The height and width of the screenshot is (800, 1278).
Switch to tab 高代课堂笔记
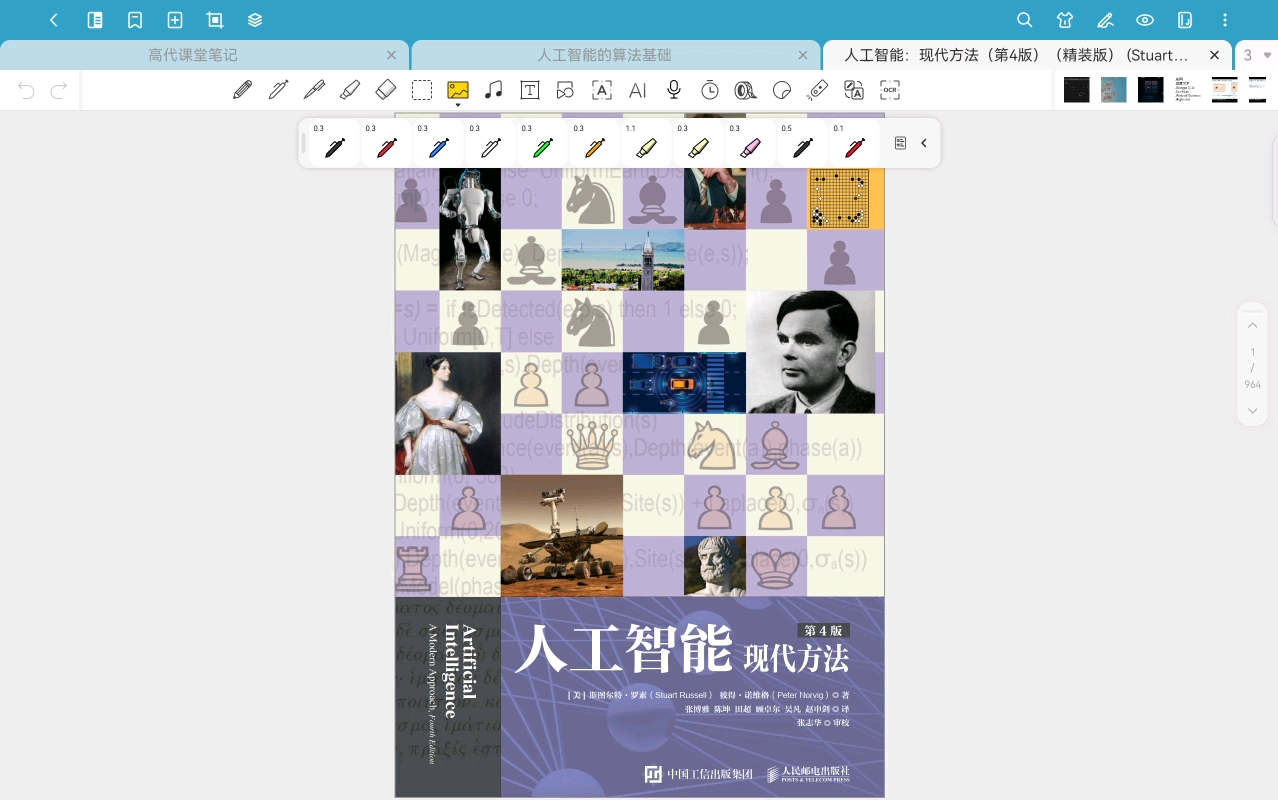193,55
